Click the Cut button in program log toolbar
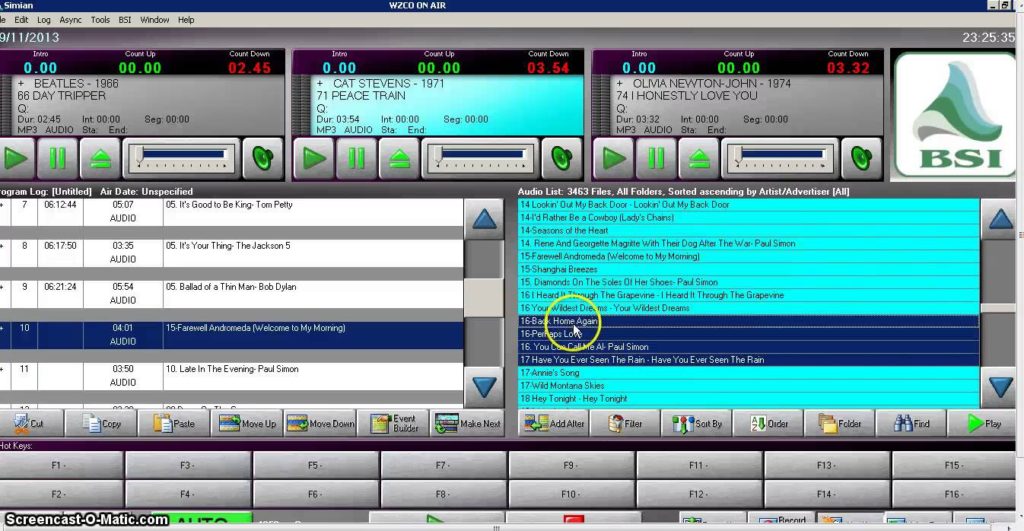Viewport: 1024px width, 531px height. pos(27,423)
